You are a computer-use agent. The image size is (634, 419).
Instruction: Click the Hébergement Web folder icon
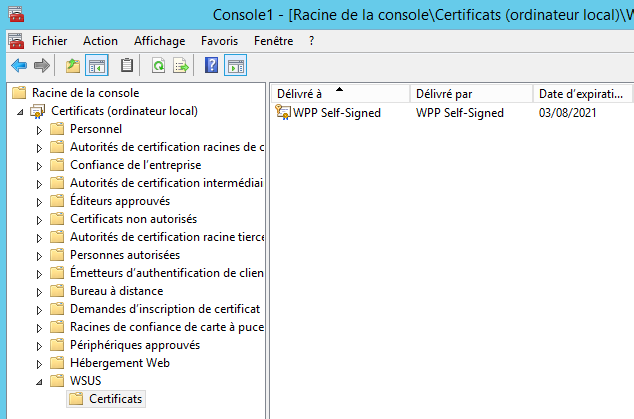[x=57, y=363]
